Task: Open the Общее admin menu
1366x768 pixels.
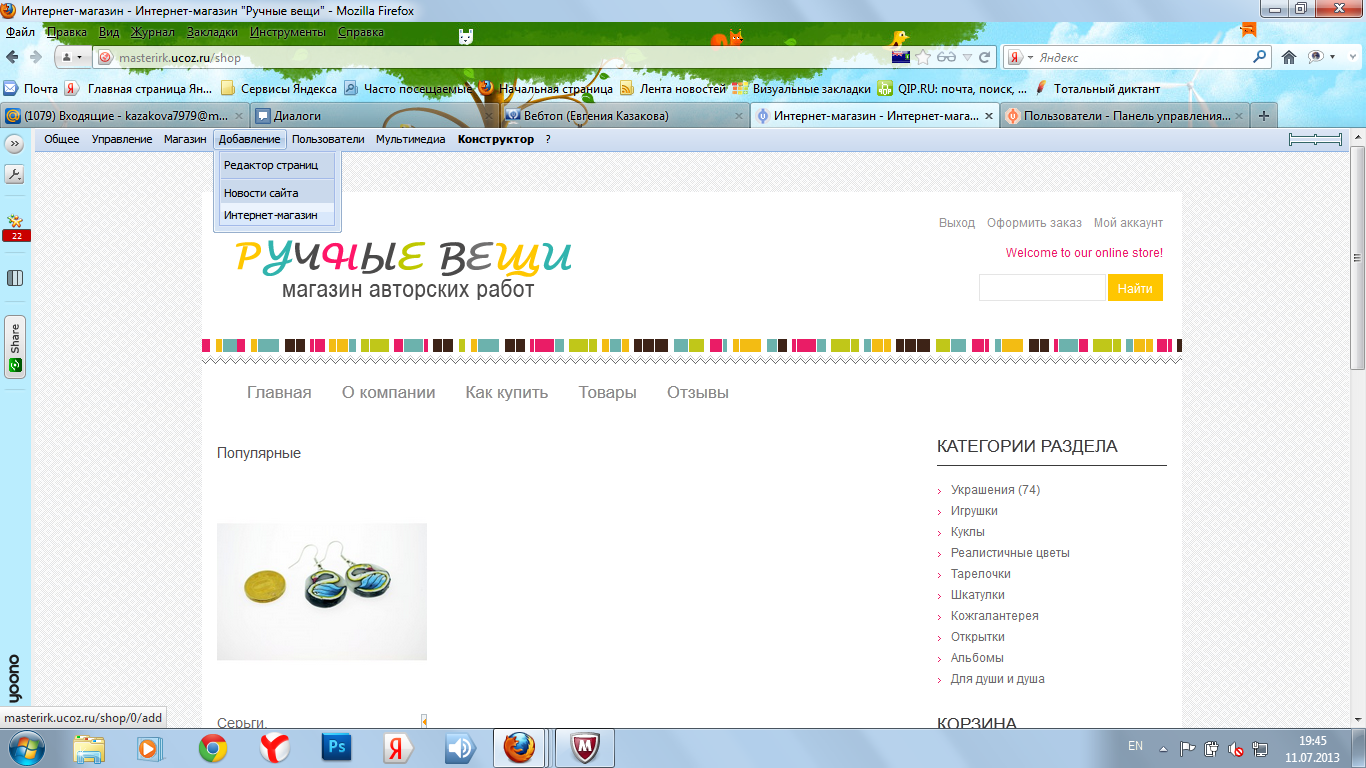Action: (x=62, y=139)
